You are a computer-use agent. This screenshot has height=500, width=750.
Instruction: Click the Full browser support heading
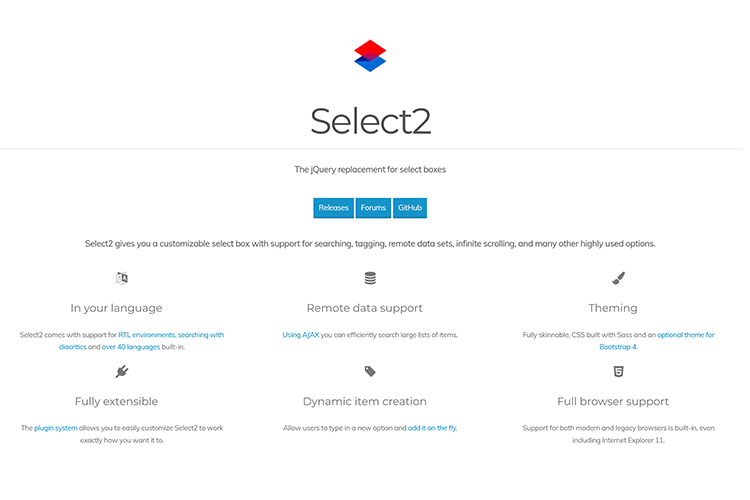[x=613, y=401]
